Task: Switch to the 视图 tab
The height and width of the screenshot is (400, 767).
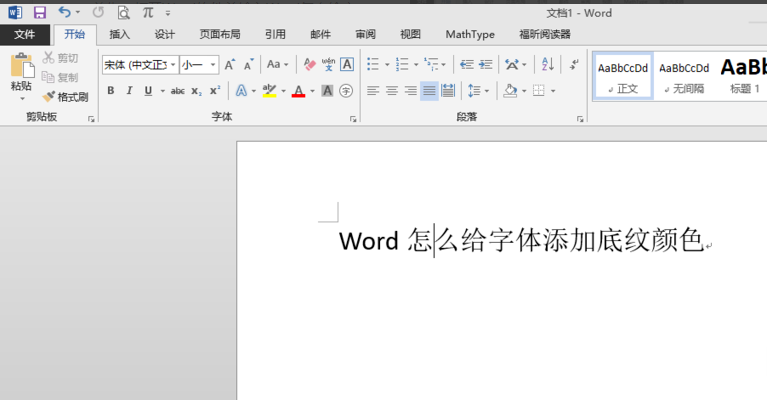Action: point(410,34)
